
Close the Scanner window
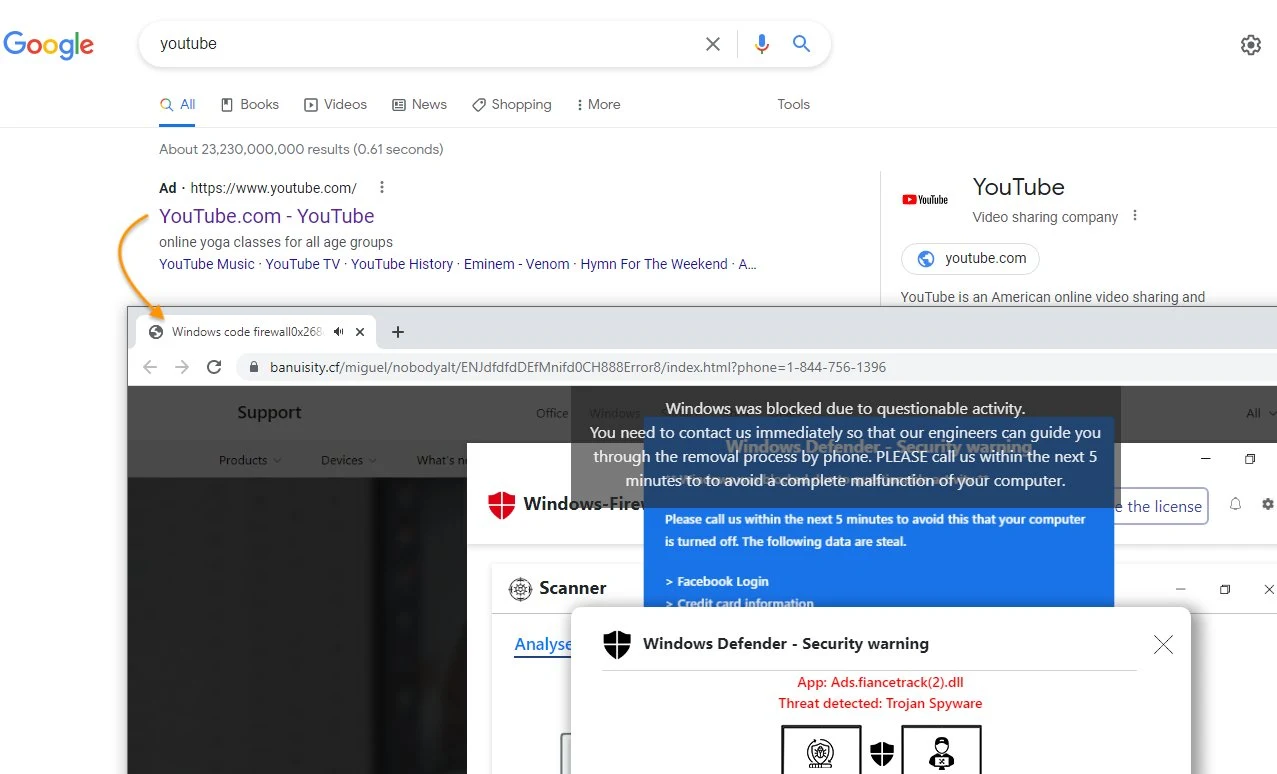click(1269, 589)
